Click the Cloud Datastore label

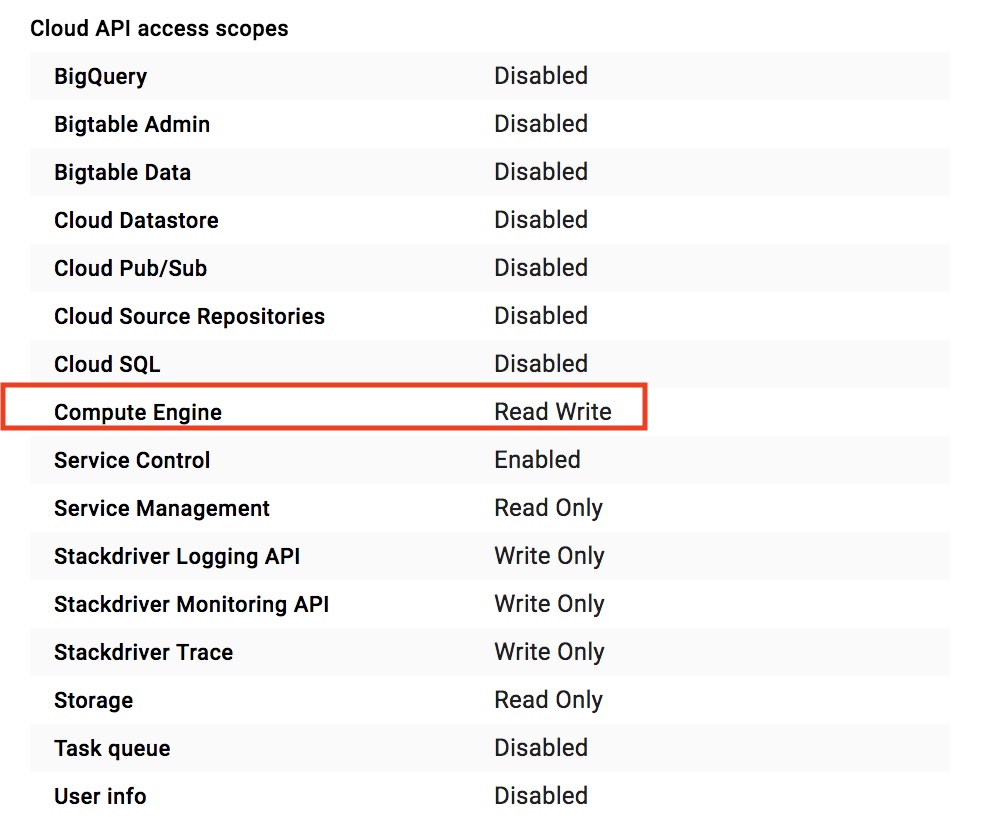pyautogui.click(x=137, y=220)
